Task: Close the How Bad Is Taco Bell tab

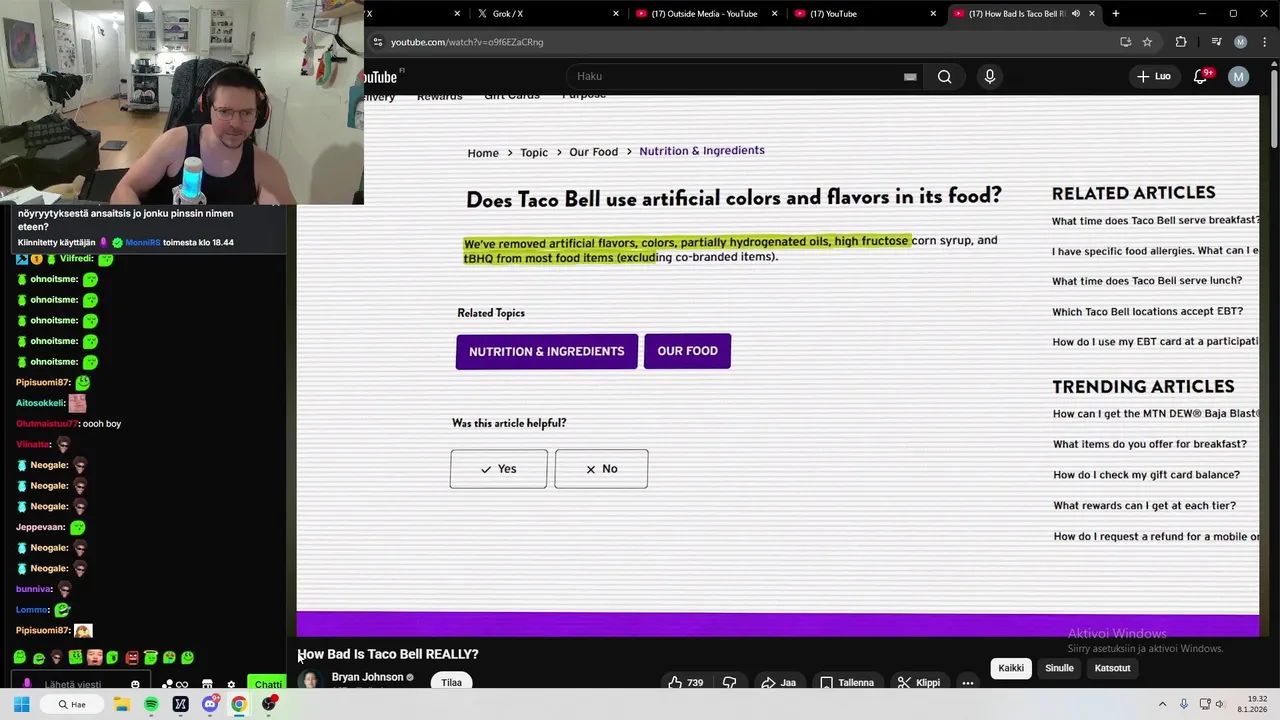Action: tap(1092, 14)
